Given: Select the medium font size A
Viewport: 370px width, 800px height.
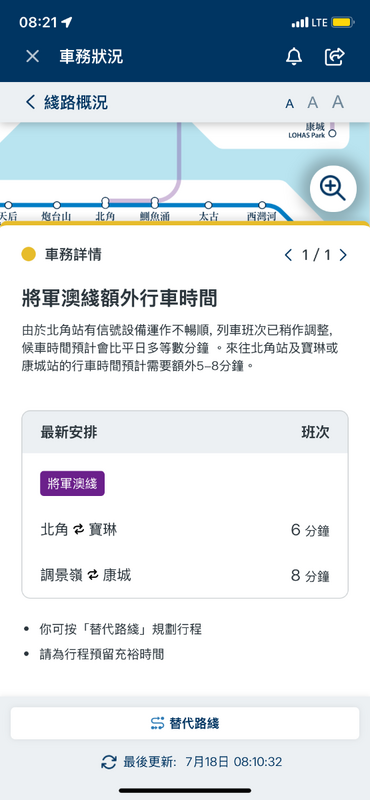Looking at the screenshot, I should pos(312,103).
